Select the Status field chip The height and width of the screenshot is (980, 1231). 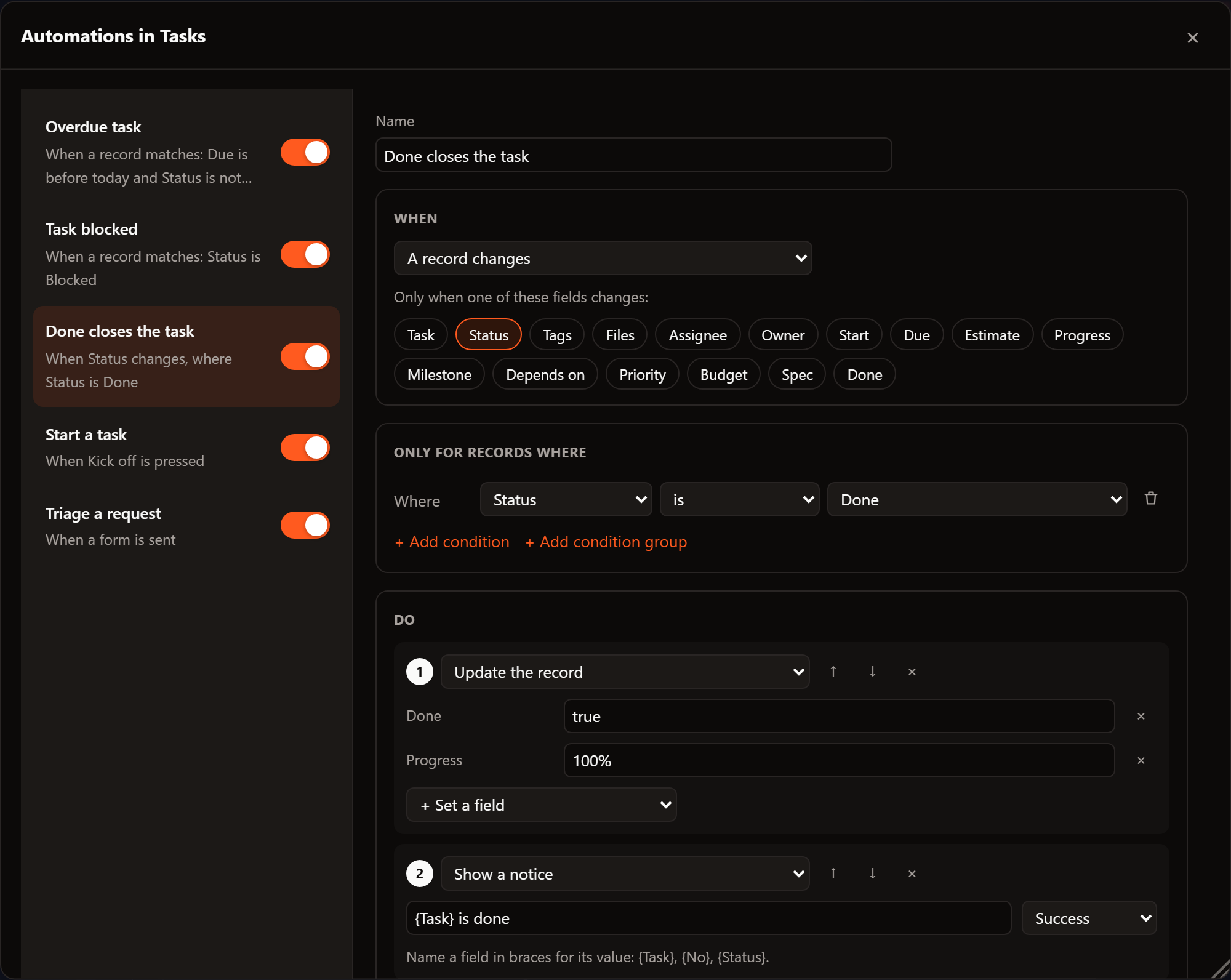pyautogui.click(x=489, y=335)
